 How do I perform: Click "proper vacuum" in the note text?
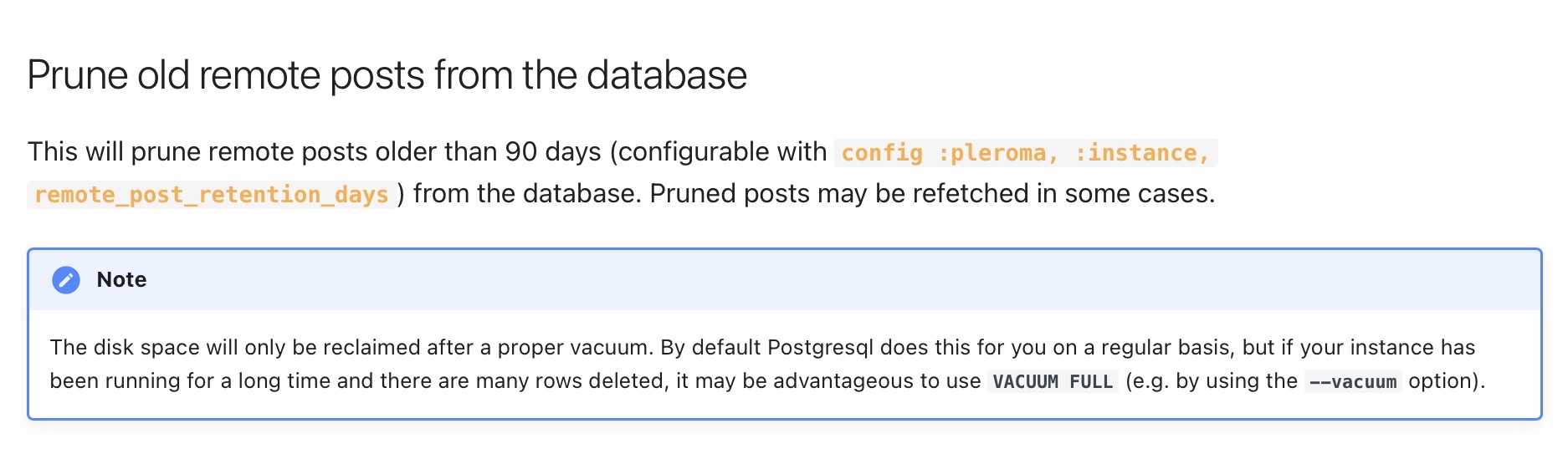(573, 347)
